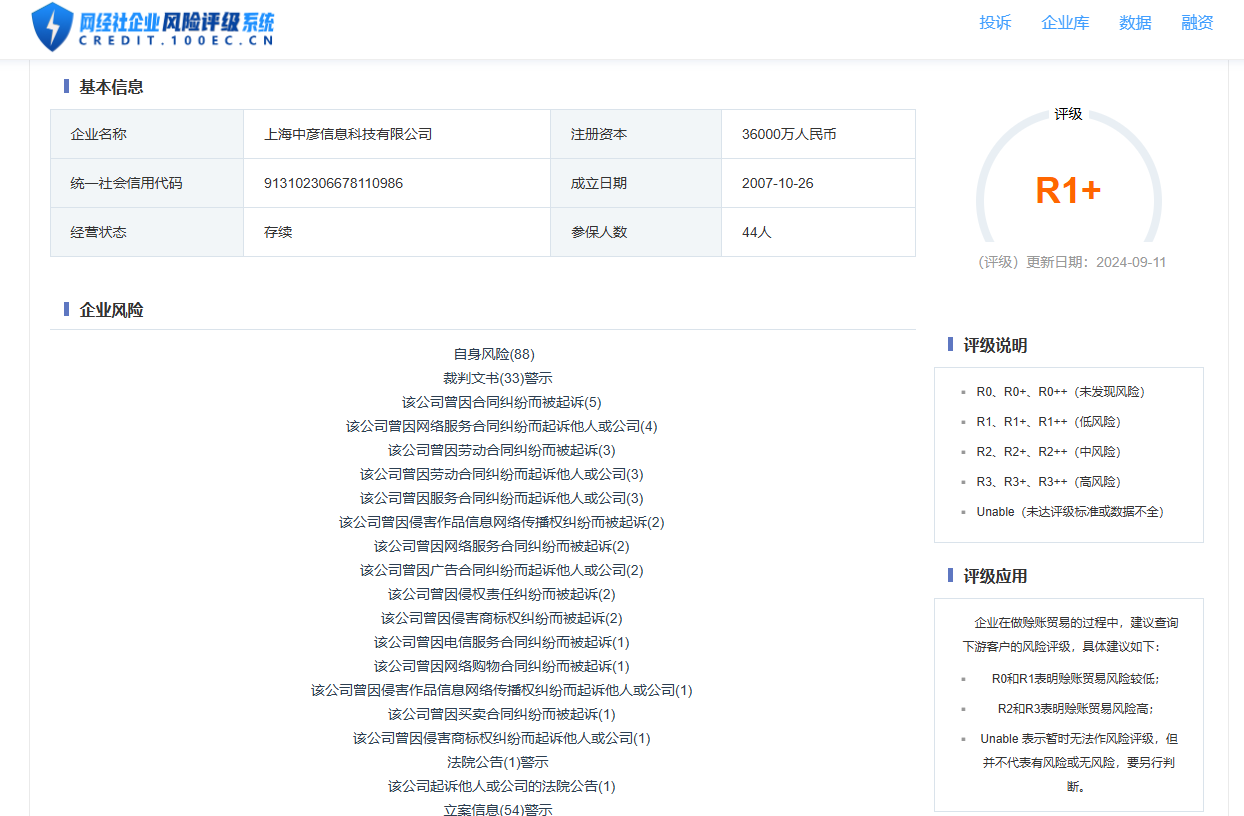This screenshot has width=1244, height=816.
Task: Expand 立案信息(54)警示 section
Action: click(498, 809)
